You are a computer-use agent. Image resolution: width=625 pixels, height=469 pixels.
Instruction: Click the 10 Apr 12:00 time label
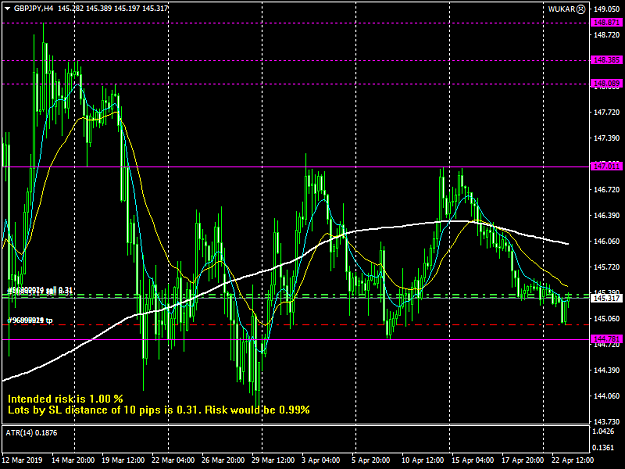(x=423, y=460)
